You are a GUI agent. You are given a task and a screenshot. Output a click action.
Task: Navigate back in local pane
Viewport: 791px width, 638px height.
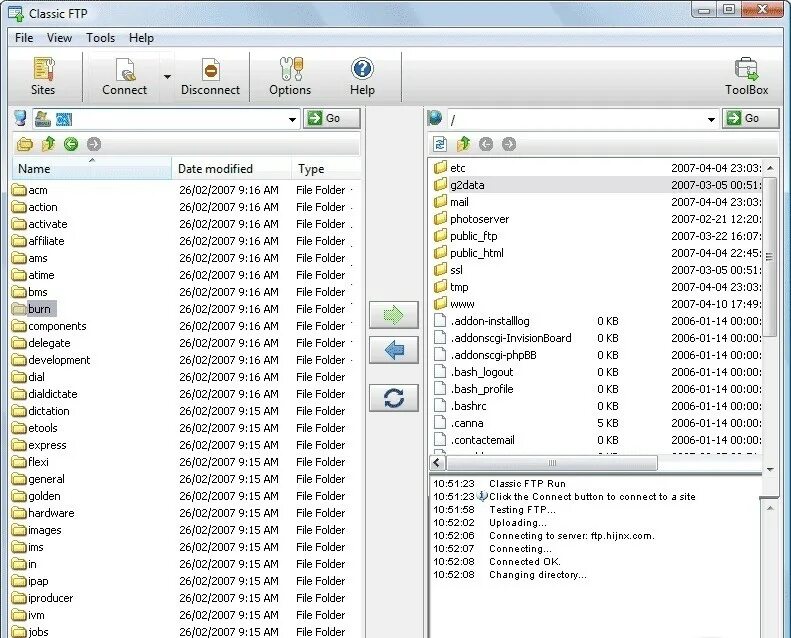71,144
